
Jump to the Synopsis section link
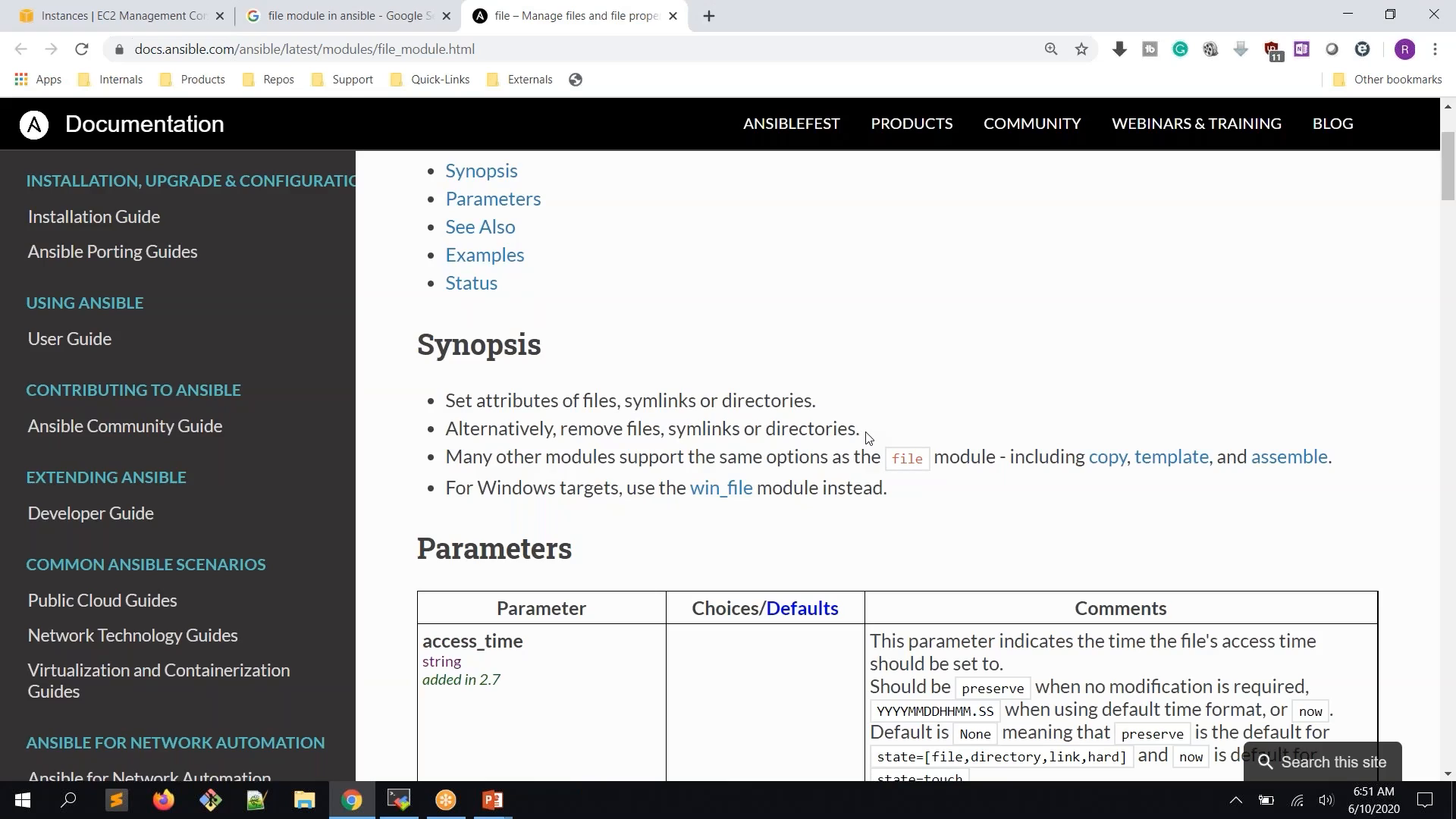click(x=482, y=171)
